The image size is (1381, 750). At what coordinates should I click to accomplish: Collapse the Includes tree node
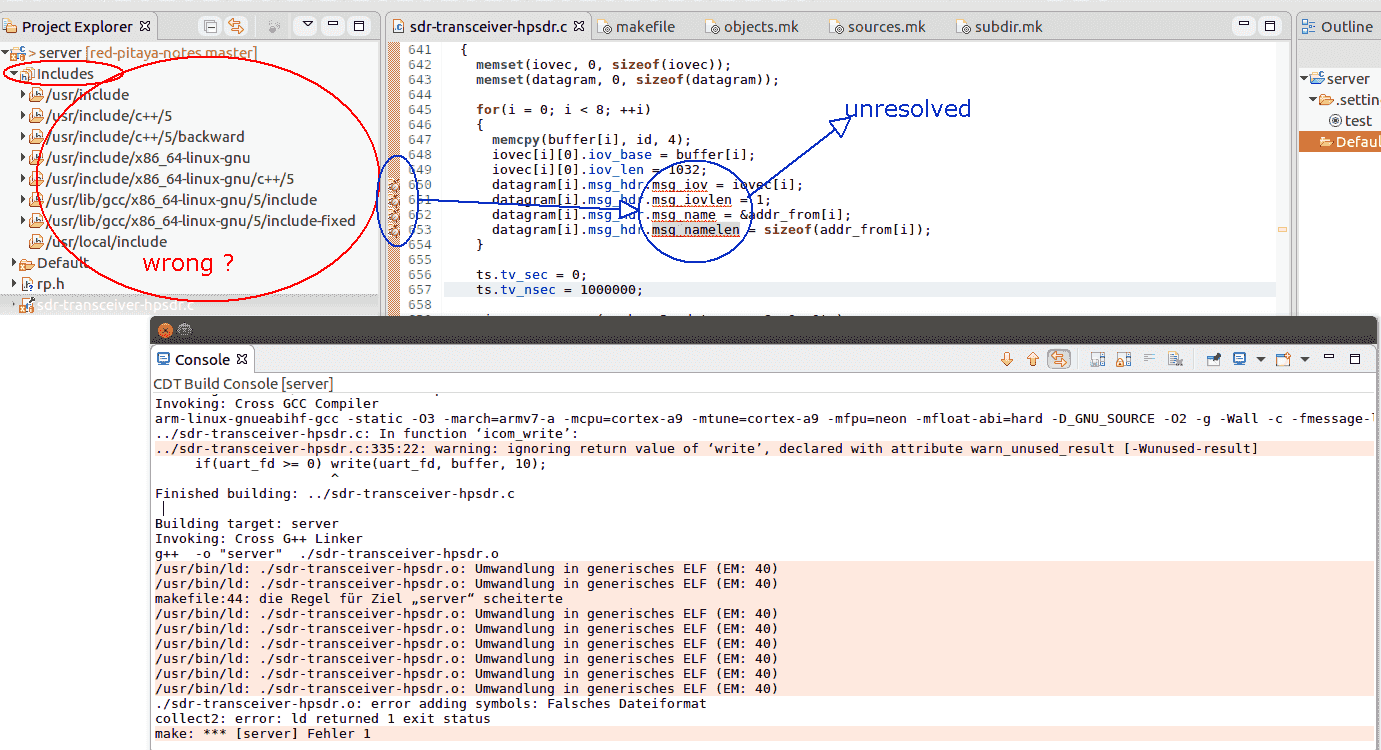[14, 74]
